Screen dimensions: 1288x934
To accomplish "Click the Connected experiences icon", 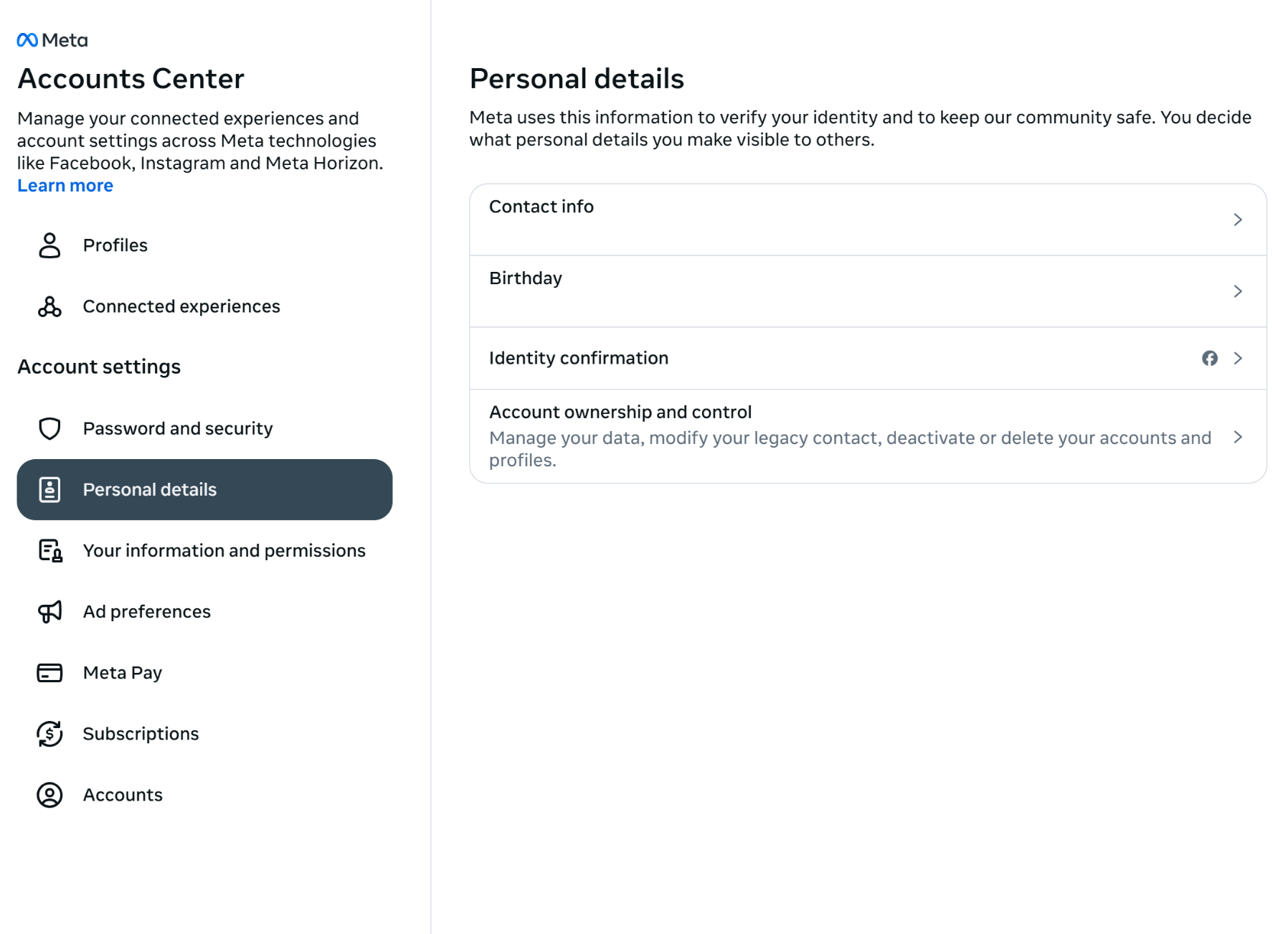I will point(49,306).
